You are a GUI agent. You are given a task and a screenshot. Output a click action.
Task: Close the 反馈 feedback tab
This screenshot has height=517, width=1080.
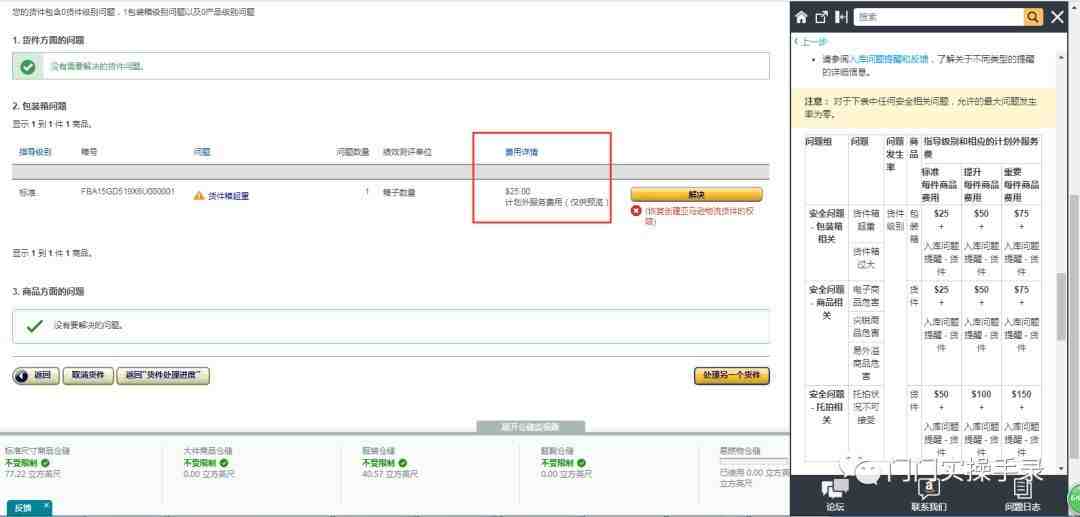tap(47, 505)
